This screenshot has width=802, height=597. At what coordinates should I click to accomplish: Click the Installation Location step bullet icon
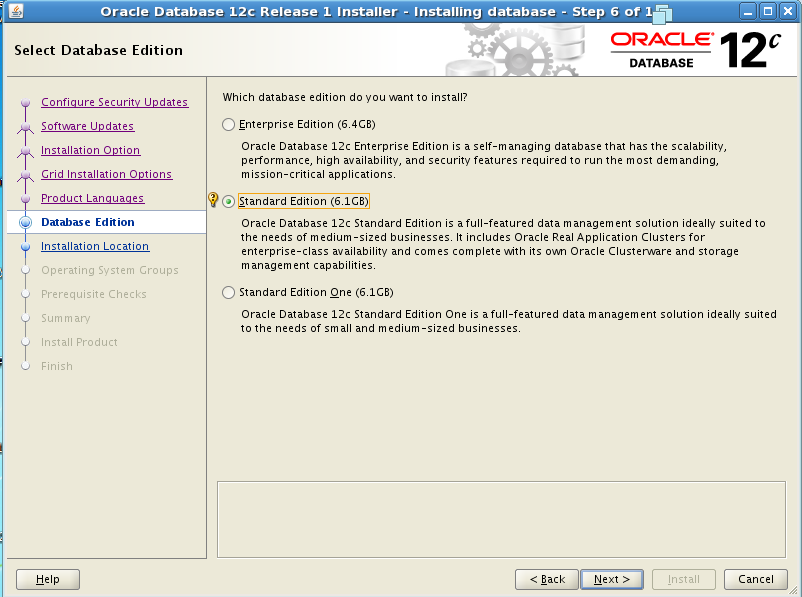point(25,246)
